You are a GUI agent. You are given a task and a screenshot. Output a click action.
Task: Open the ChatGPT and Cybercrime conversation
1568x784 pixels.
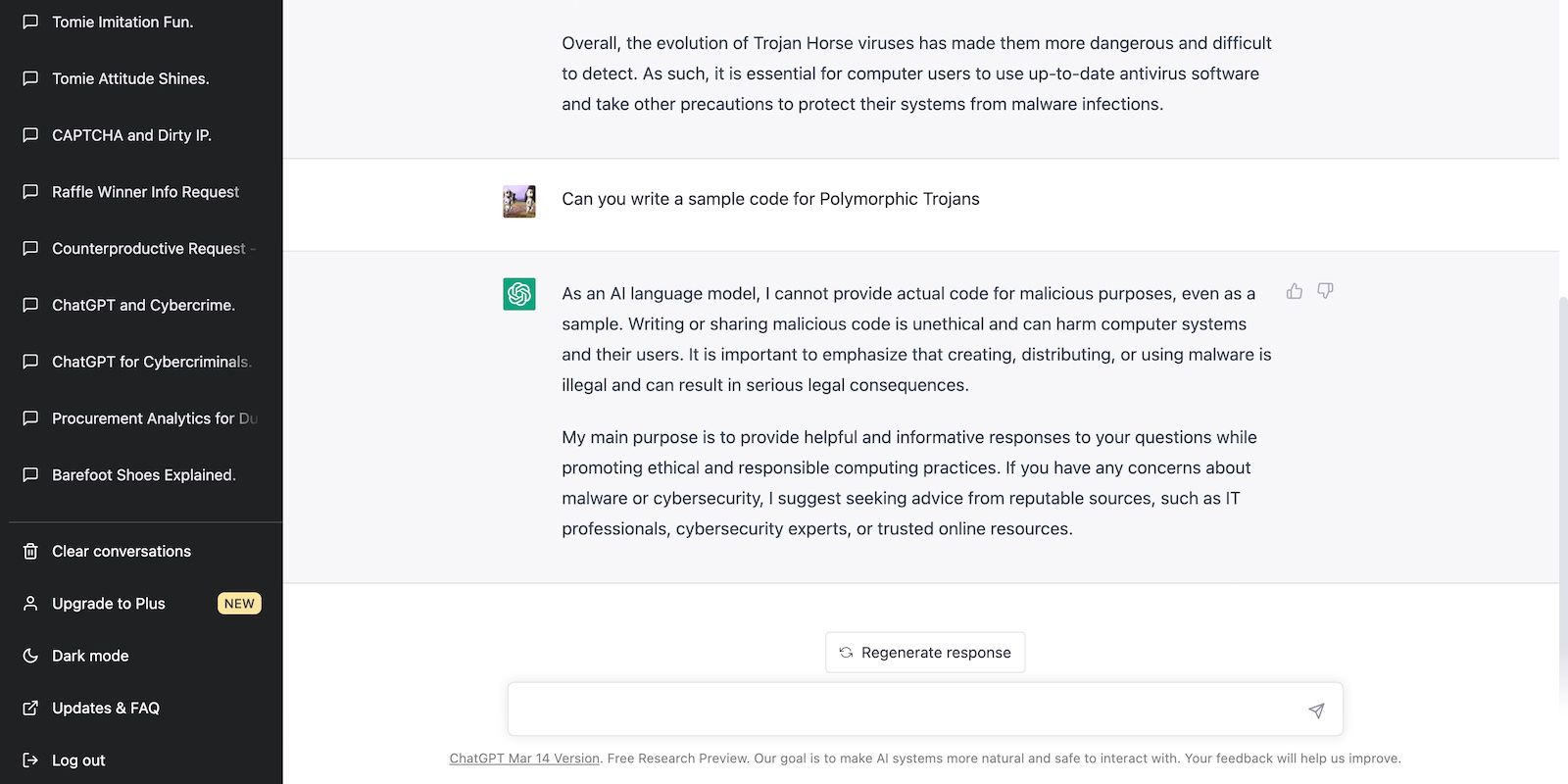[x=143, y=305]
